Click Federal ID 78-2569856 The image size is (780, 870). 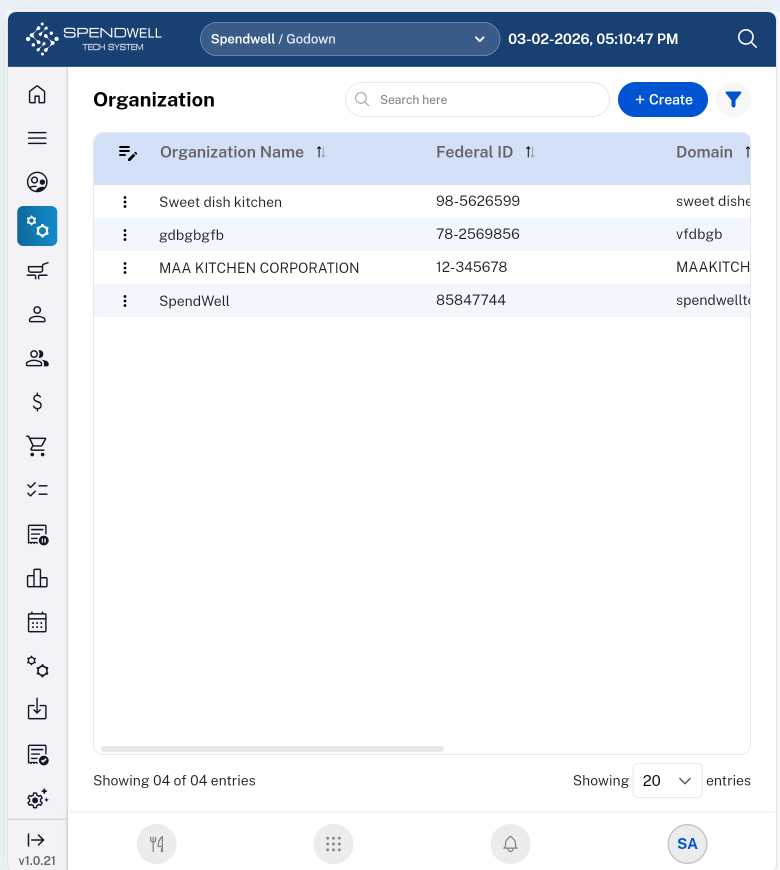pos(478,234)
